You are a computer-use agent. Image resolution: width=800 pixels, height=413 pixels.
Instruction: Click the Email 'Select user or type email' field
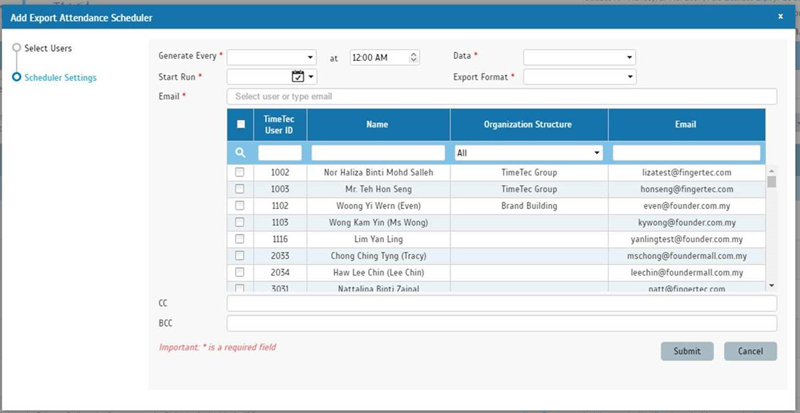502,96
